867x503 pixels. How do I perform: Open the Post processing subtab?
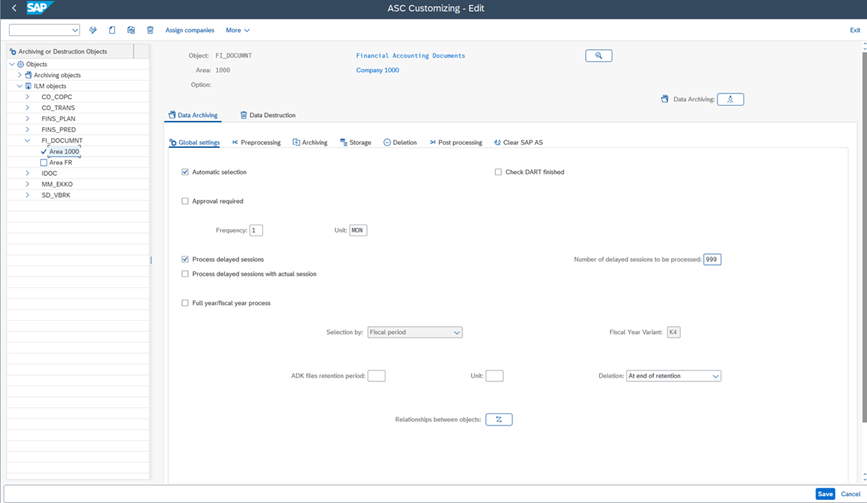(x=456, y=143)
